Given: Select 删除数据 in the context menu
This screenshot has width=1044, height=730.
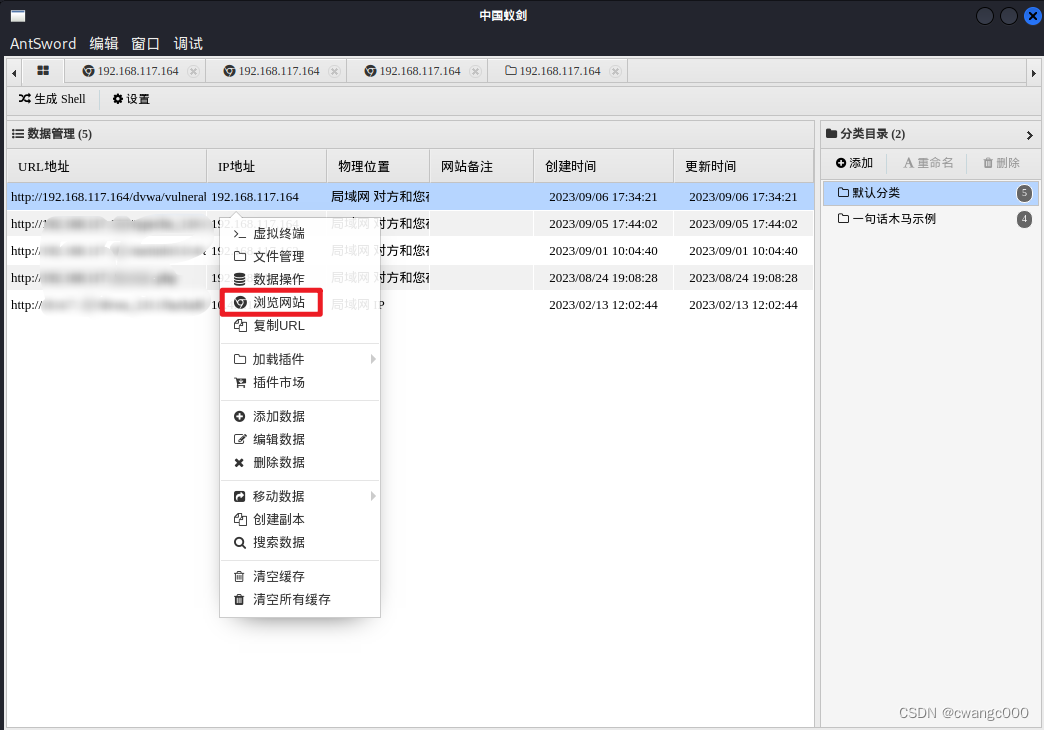Looking at the screenshot, I should (x=300, y=462).
